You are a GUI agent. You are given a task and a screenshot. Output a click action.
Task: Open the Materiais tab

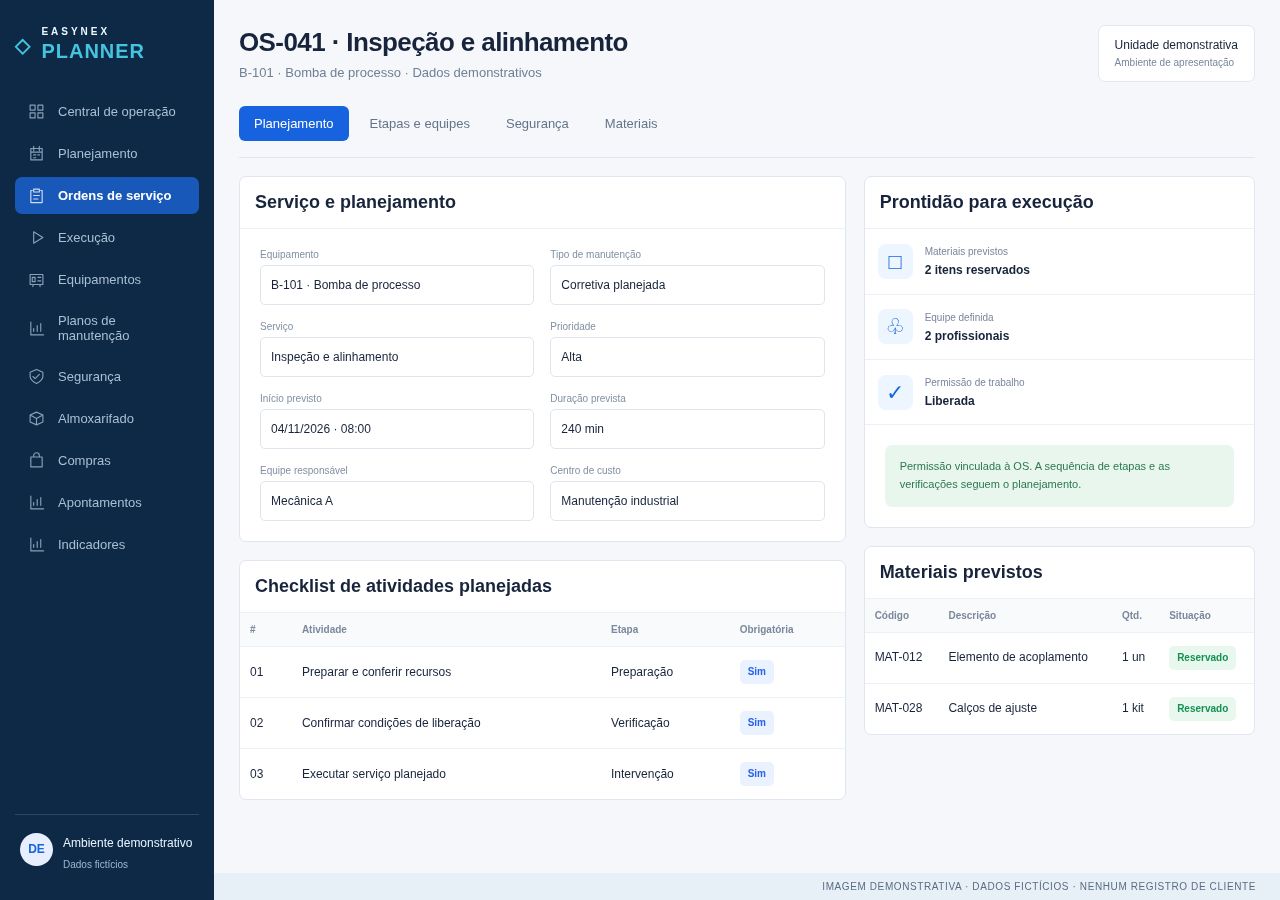pyautogui.click(x=631, y=123)
